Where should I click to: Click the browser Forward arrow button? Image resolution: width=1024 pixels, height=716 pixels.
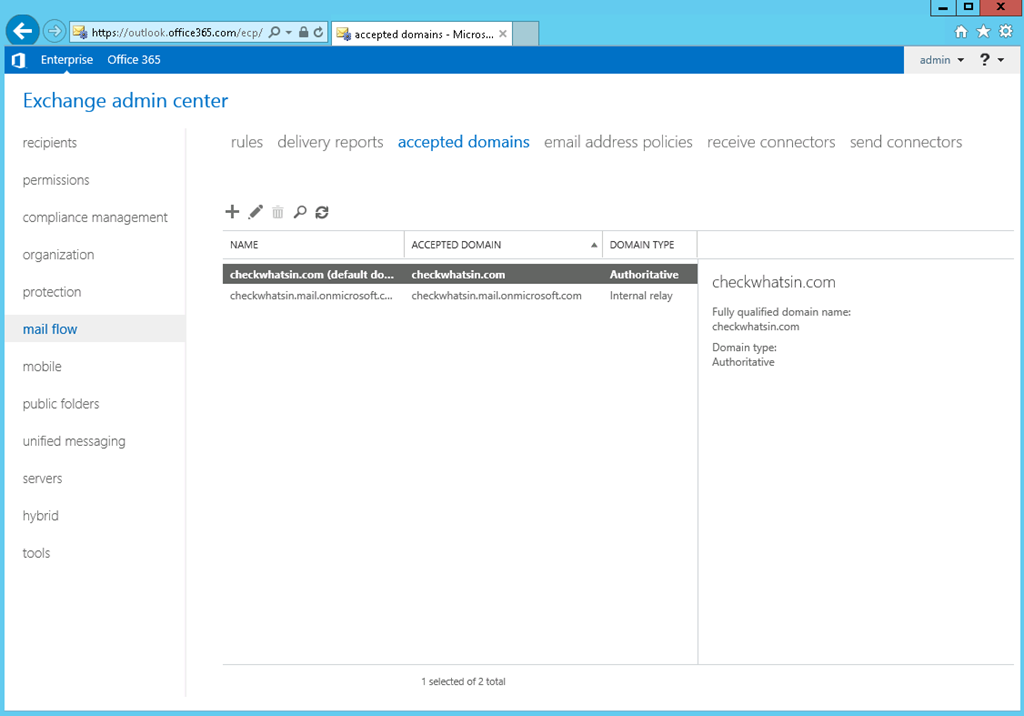pyautogui.click(x=54, y=31)
